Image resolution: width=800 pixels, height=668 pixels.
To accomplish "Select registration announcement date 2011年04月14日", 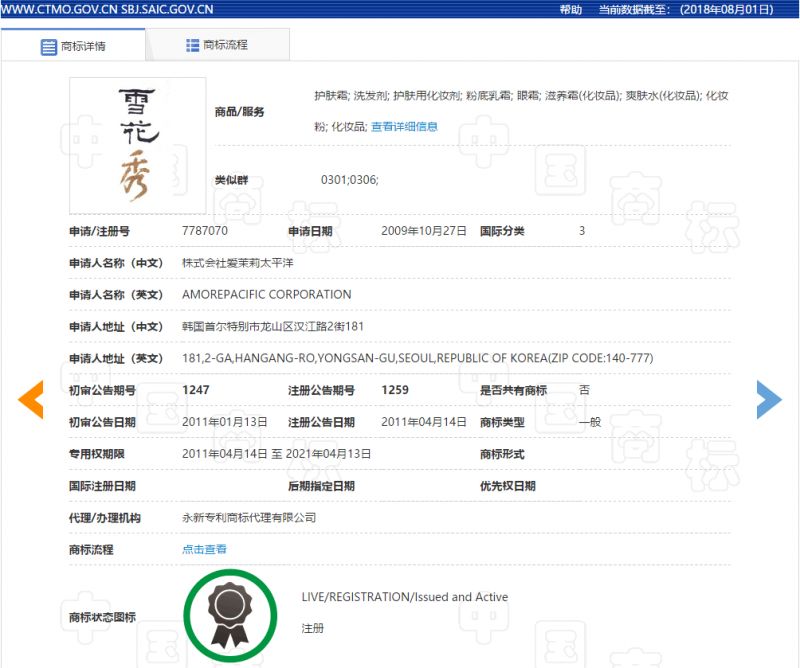I will point(423,422).
